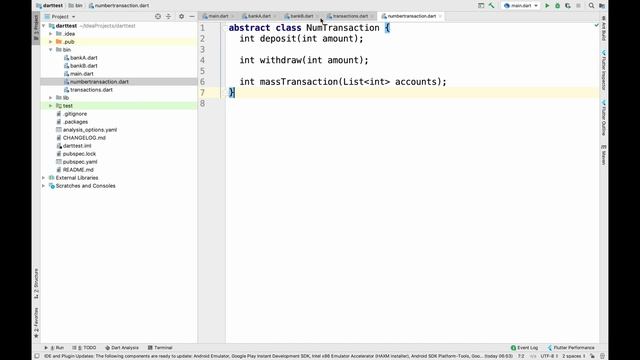Open project structure icon at top right
This screenshot has height=360, width=640.
602,6
